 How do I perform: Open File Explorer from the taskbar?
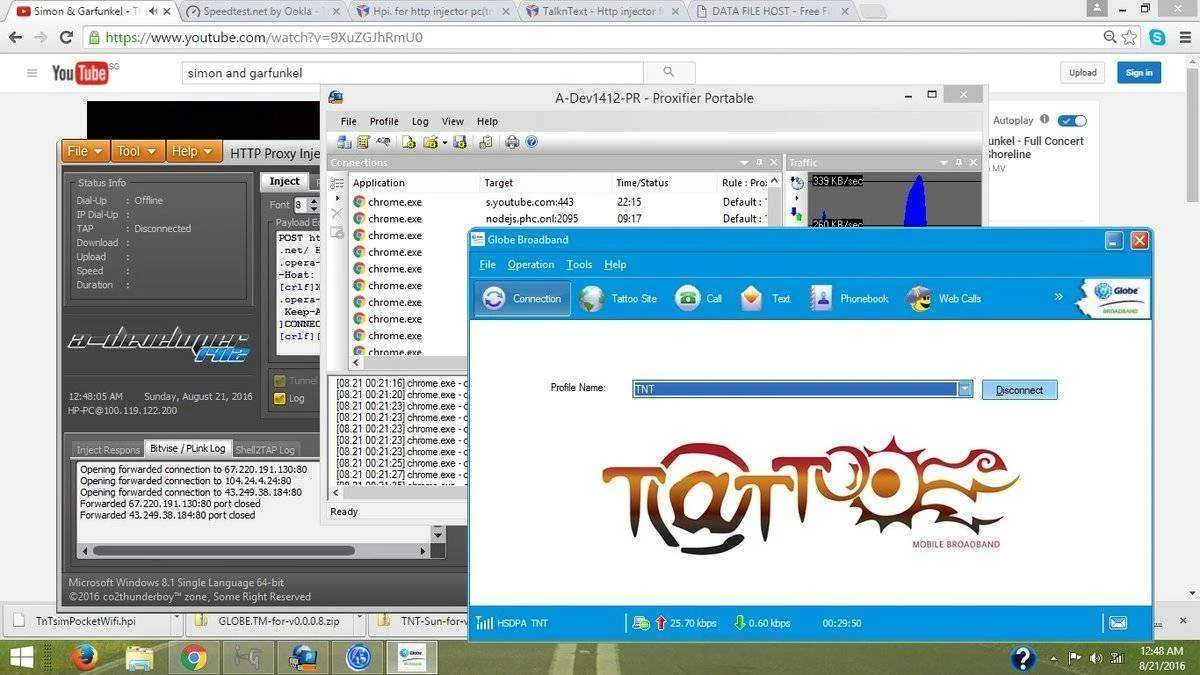(x=140, y=657)
